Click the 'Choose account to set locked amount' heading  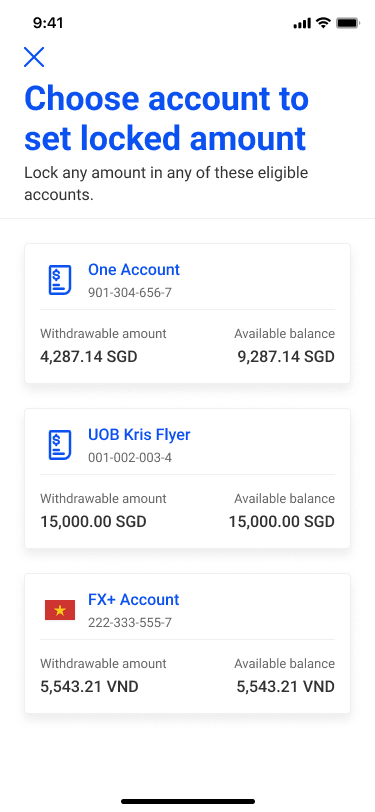click(x=166, y=118)
